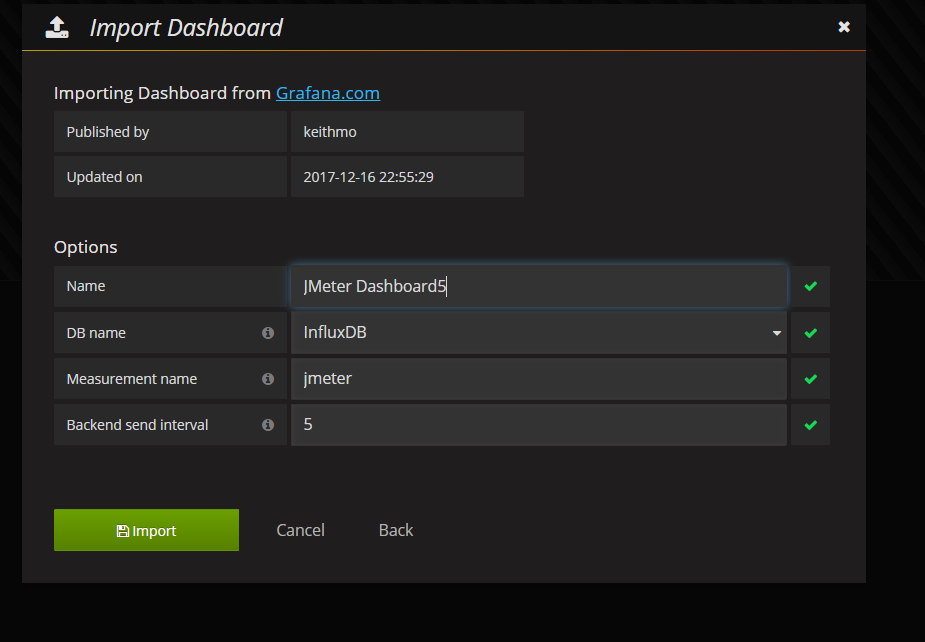925x642 pixels.
Task: Click the upload icon beside Import Dashboard
Action: (x=57, y=28)
